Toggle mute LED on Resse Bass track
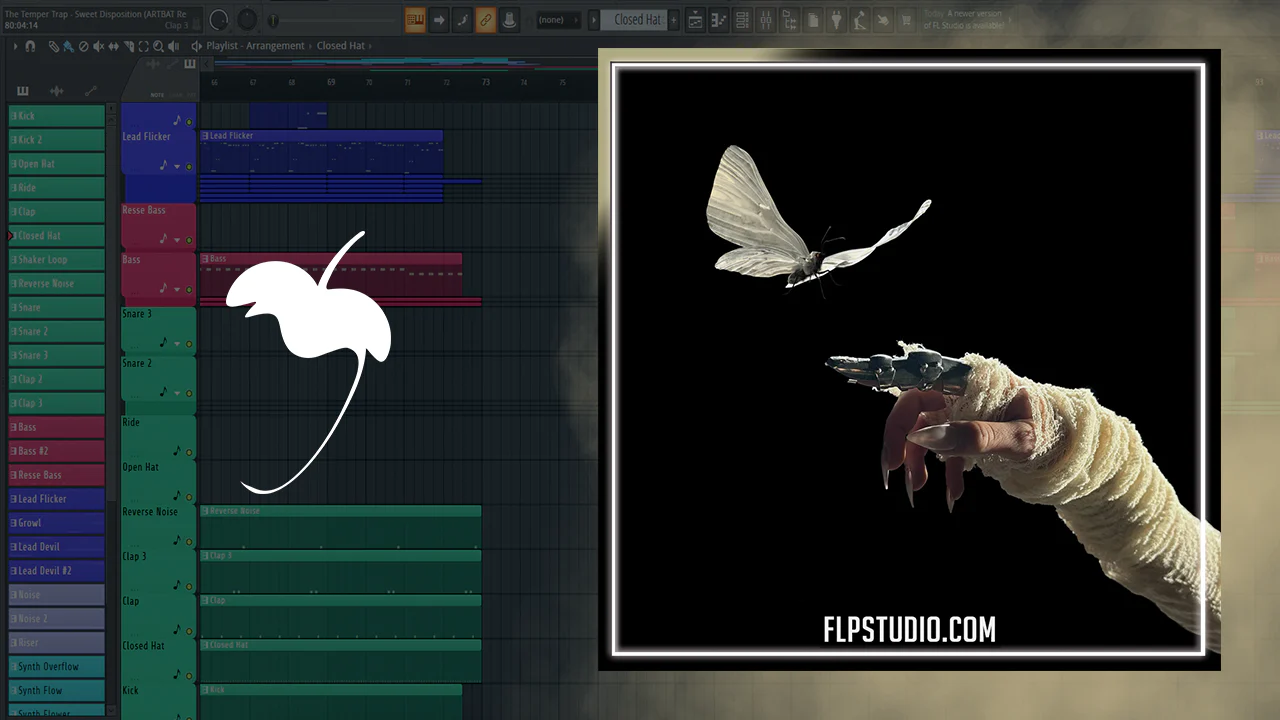This screenshot has width=1280, height=720. 189,240
